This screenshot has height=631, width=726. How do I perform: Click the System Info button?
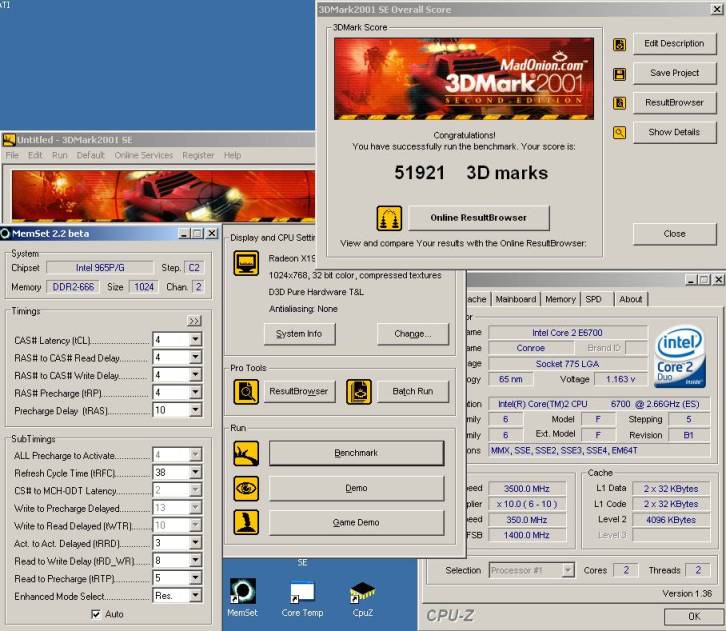[299, 334]
